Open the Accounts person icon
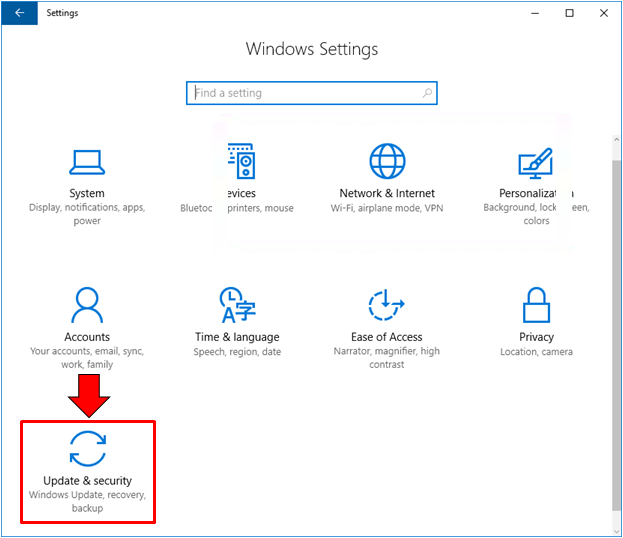The width and height of the screenshot is (623, 538). coord(87,305)
